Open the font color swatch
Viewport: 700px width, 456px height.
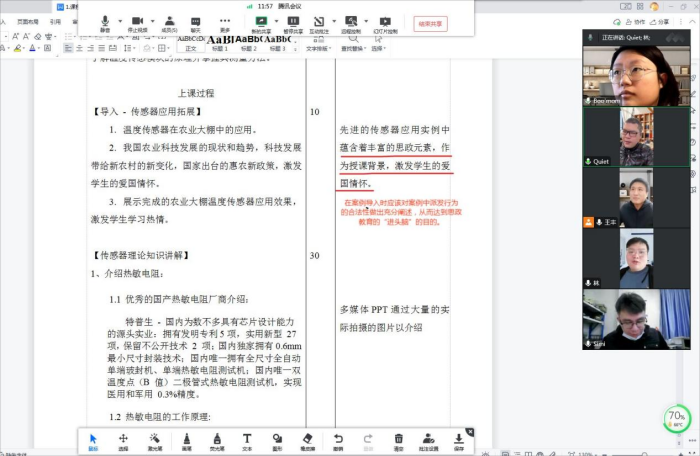tap(33, 48)
